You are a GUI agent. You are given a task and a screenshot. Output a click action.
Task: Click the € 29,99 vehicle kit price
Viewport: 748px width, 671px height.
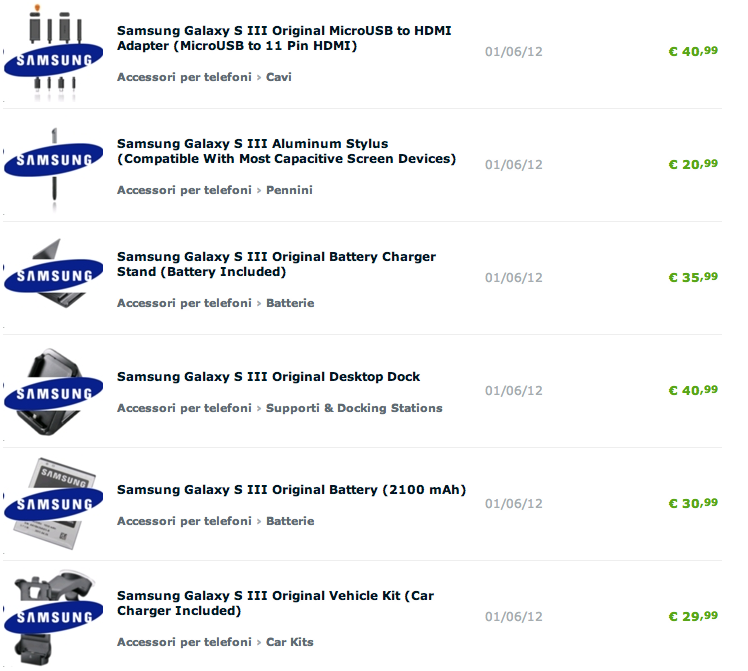point(692,616)
